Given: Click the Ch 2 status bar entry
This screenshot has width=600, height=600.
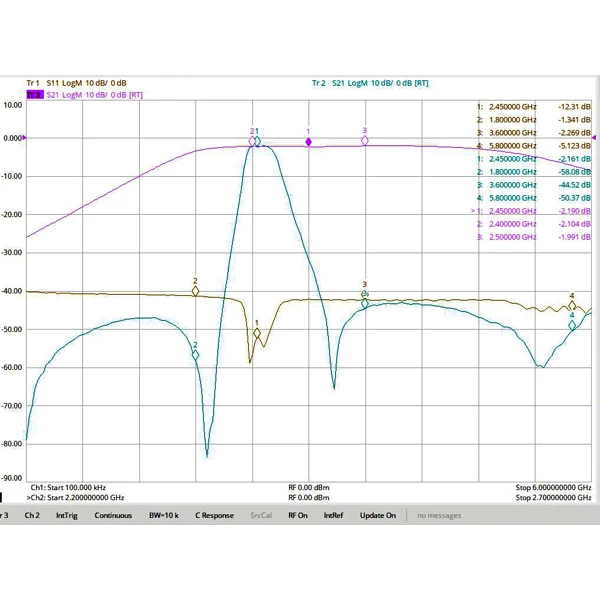Looking at the screenshot, I should point(32,515).
